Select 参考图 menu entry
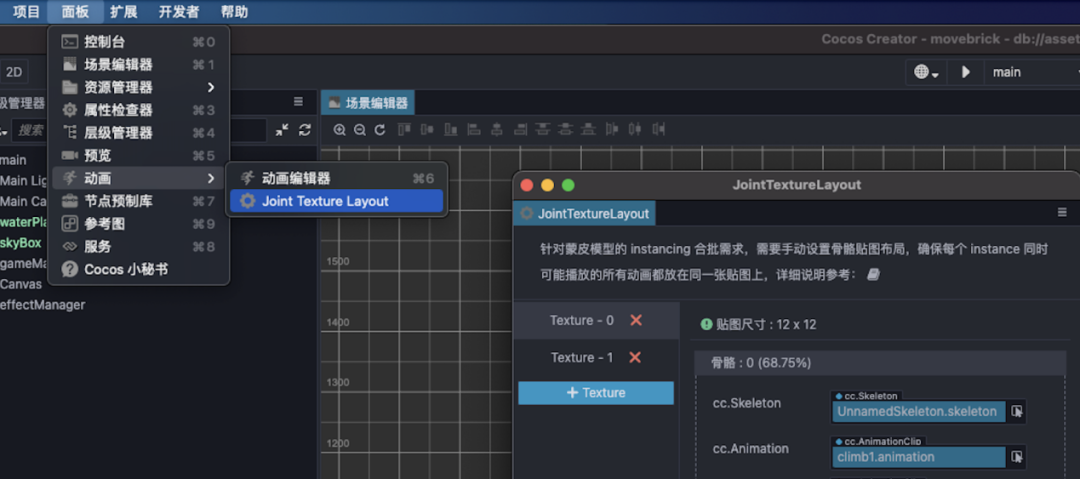Viewport: 1080px width, 479px height. 138,224
